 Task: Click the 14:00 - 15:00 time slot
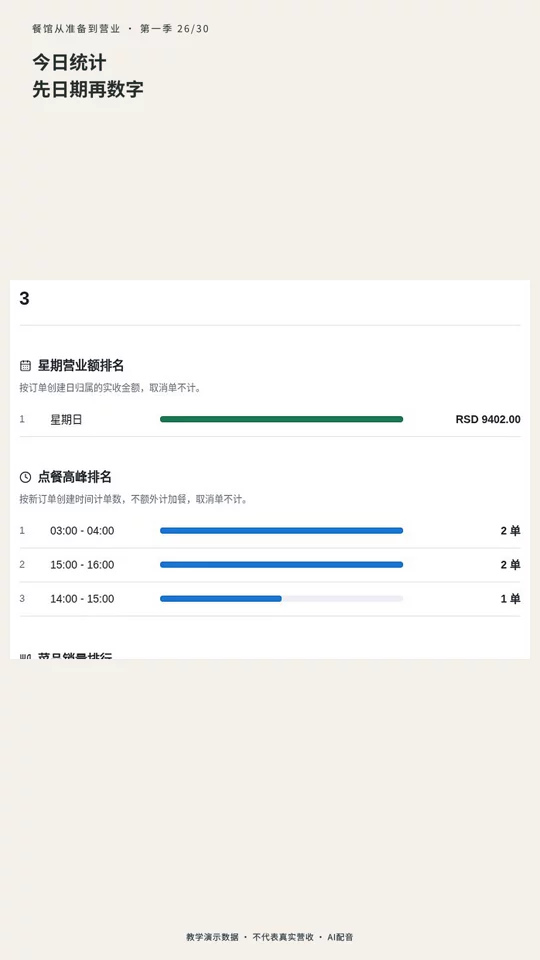pyautogui.click(x=82, y=599)
